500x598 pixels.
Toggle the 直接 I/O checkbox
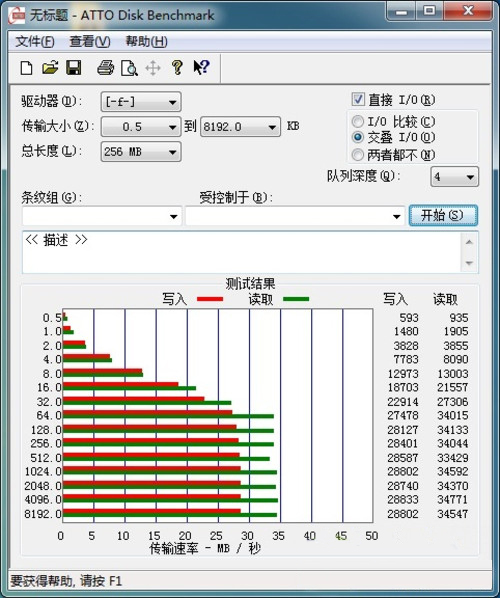(x=358, y=99)
